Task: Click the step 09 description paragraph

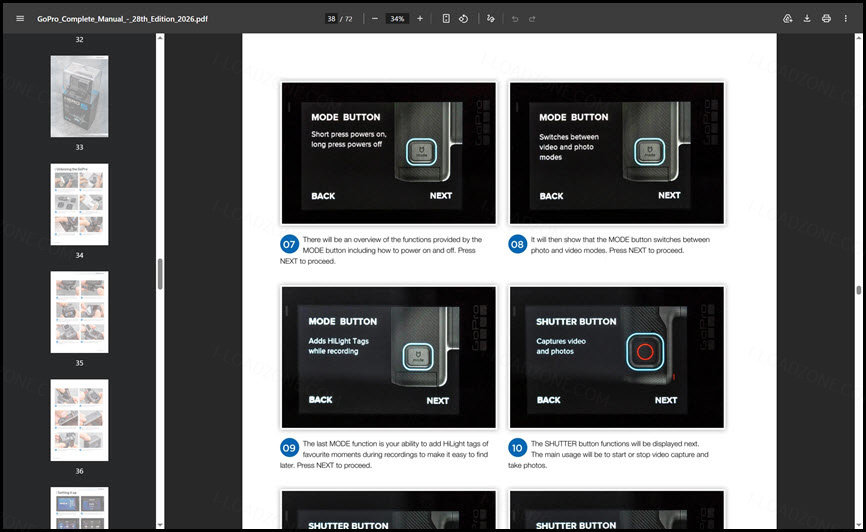Action: [x=384, y=454]
